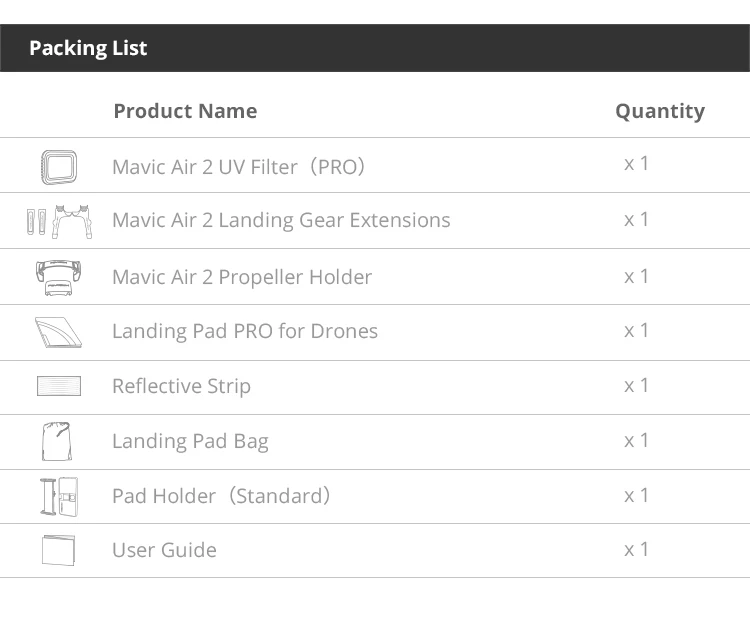The height and width of the screenshot is (630, 750).
Task: Click the Product Name column header
Action: click(x=185, y=111)
